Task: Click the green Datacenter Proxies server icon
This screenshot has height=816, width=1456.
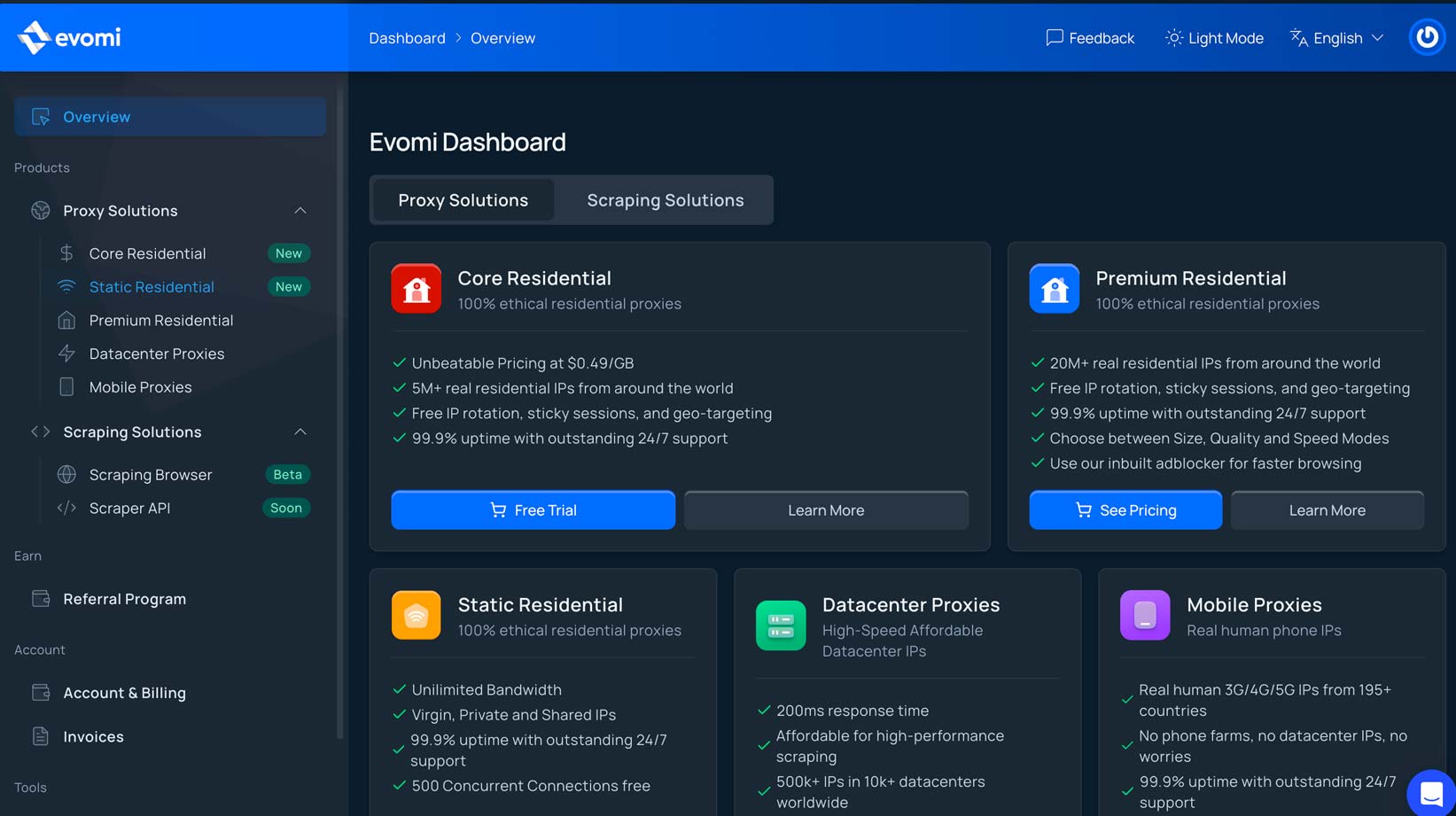Action: 780,626
